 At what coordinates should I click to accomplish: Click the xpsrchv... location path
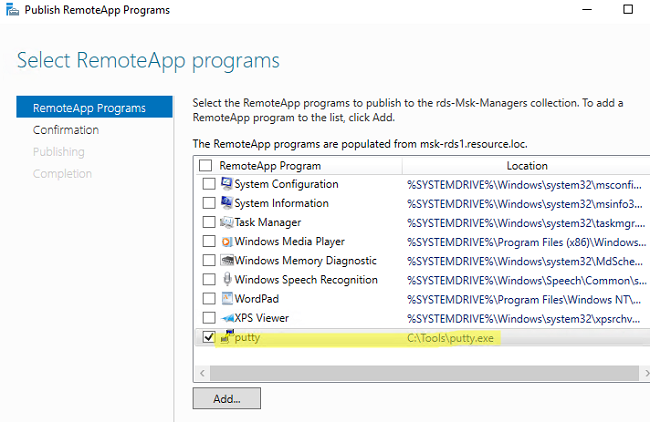point(524,319)
